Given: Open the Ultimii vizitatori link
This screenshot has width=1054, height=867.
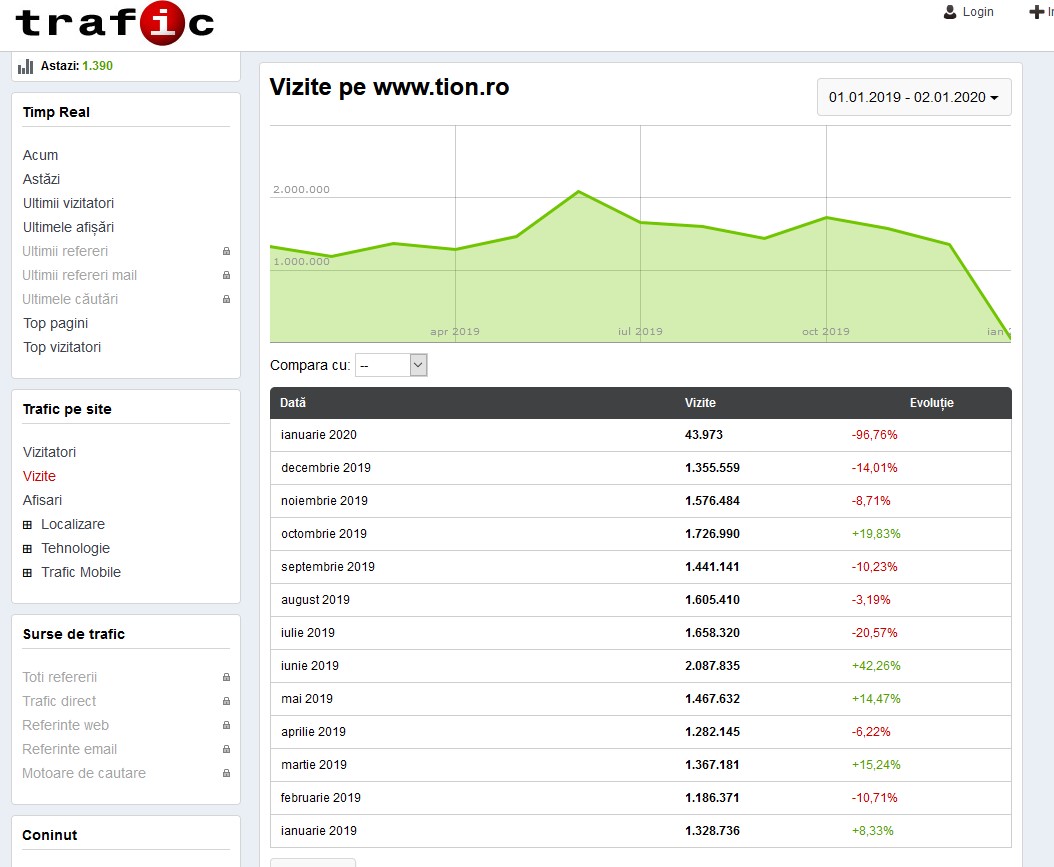Looking at the screenshot, I should click(x=68, y=203).
